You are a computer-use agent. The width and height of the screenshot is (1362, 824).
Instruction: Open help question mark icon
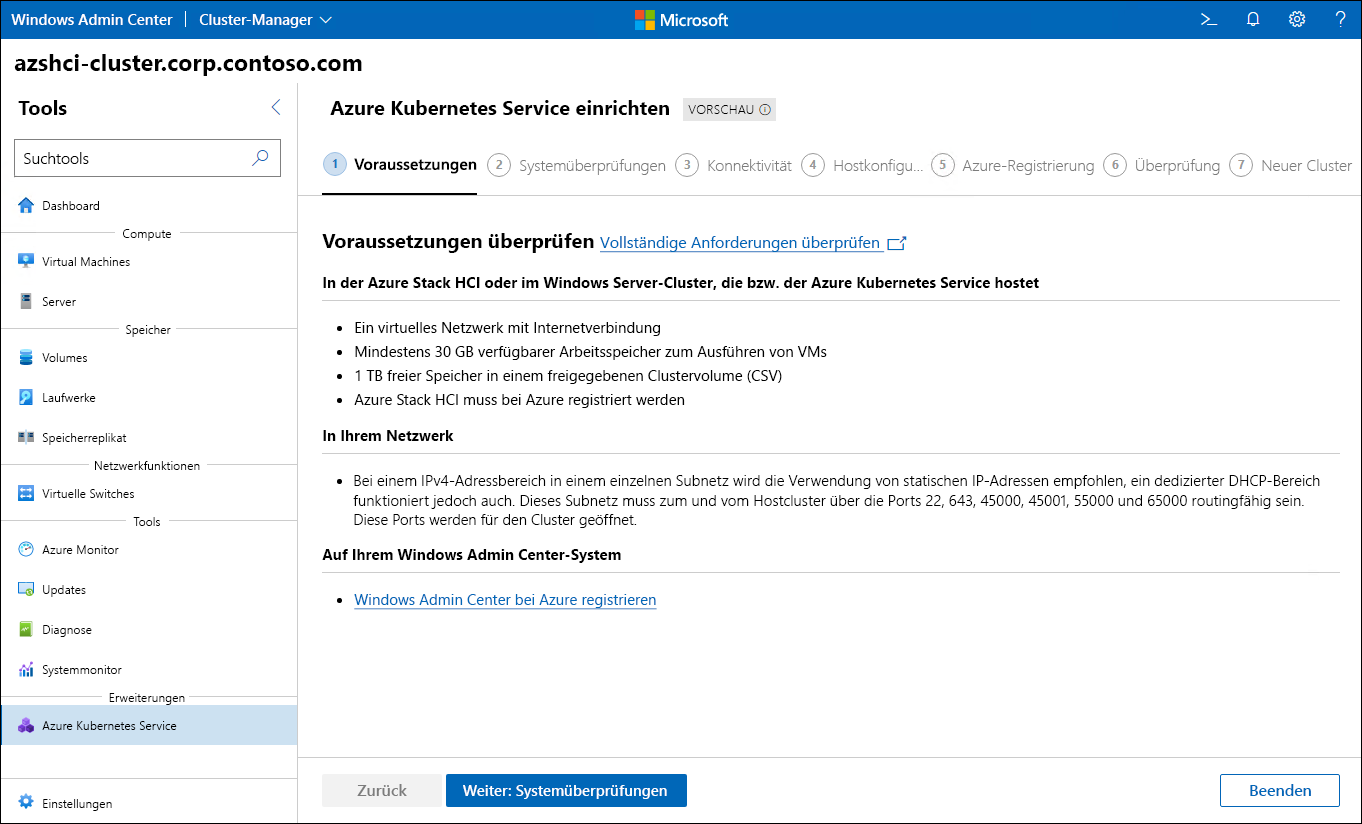point(1340,19)
